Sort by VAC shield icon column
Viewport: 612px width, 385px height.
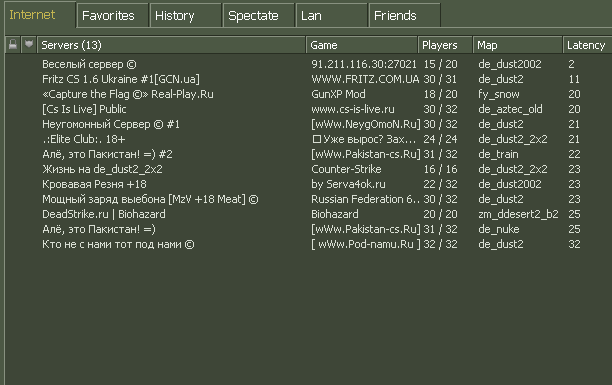click(x=29, y=45)
